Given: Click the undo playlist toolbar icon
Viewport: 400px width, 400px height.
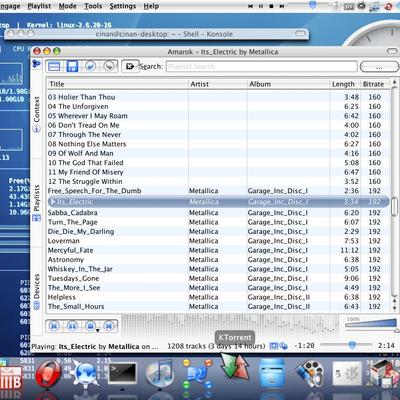Looking at the screenshot, I should (90, 66).
